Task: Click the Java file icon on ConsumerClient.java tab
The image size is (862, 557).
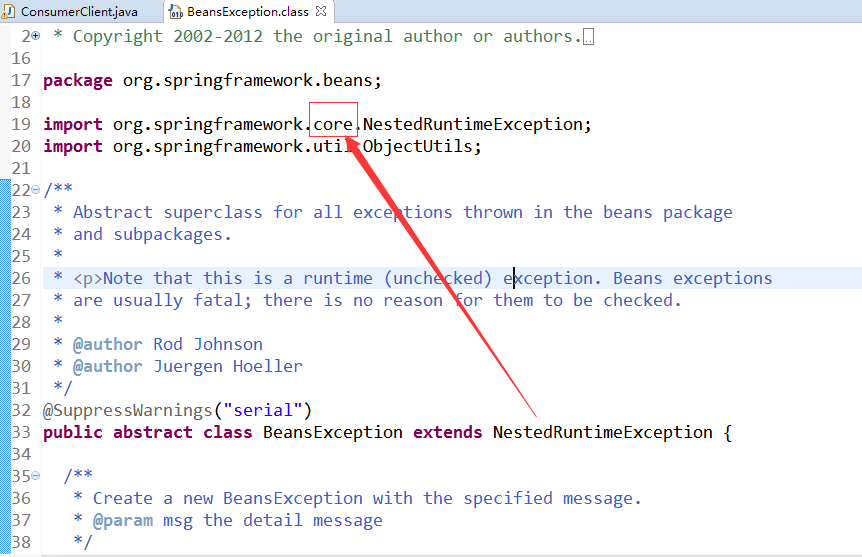Action: (x=9, y=12)
